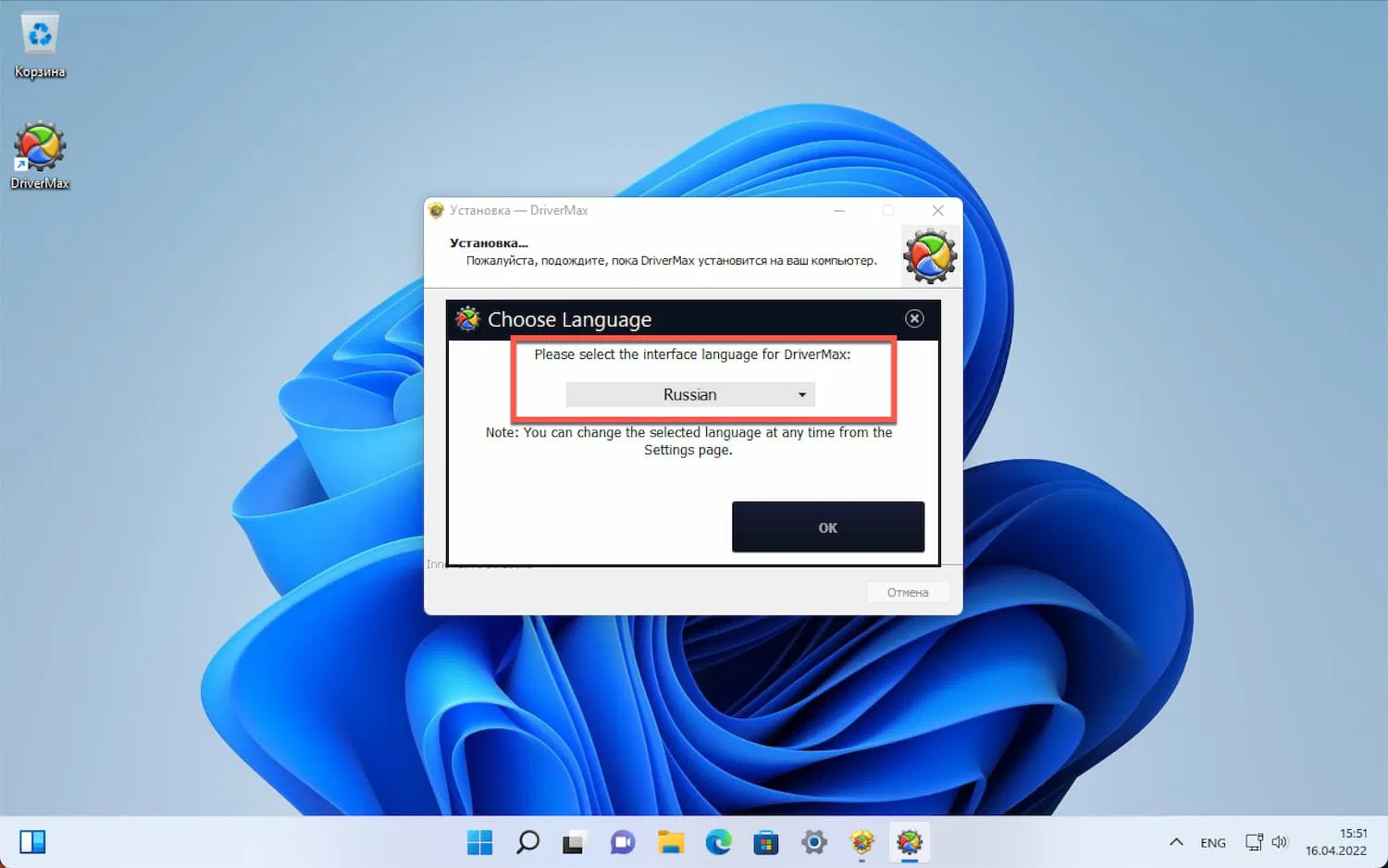
Task: Close the Установка — DriverMax installer window
Action: point(937,211)
